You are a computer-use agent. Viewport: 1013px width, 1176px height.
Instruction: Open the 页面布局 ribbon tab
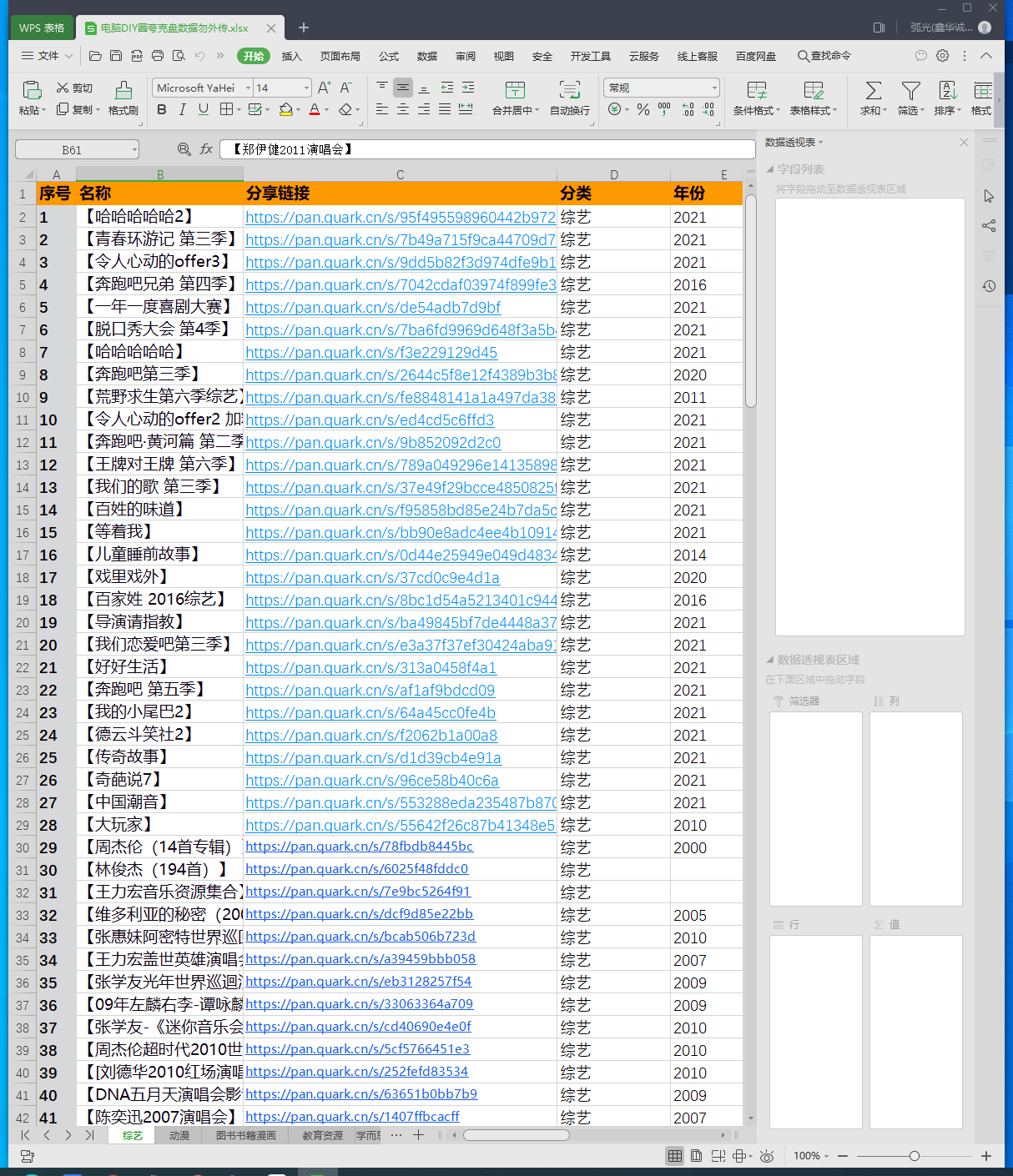(340, 56)
